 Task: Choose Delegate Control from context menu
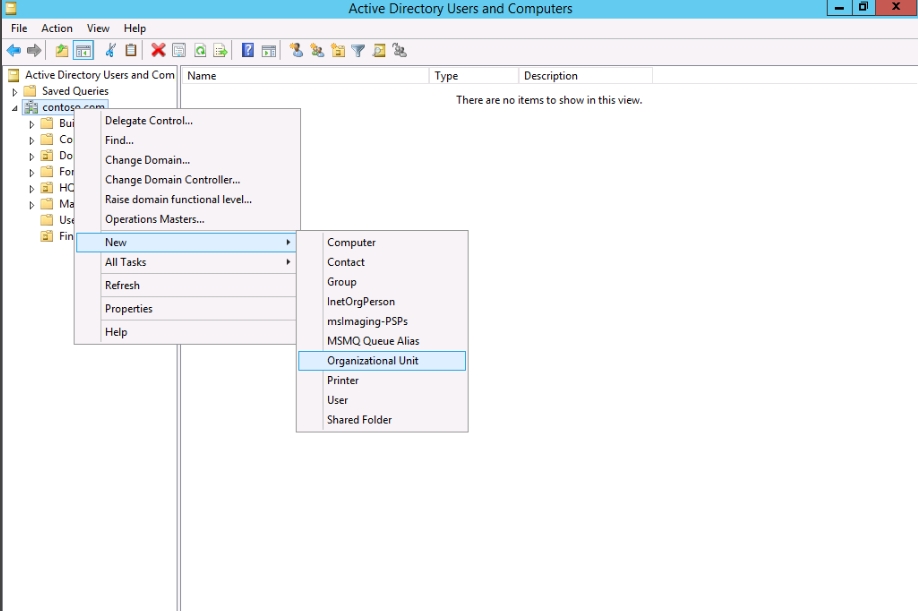149,121
